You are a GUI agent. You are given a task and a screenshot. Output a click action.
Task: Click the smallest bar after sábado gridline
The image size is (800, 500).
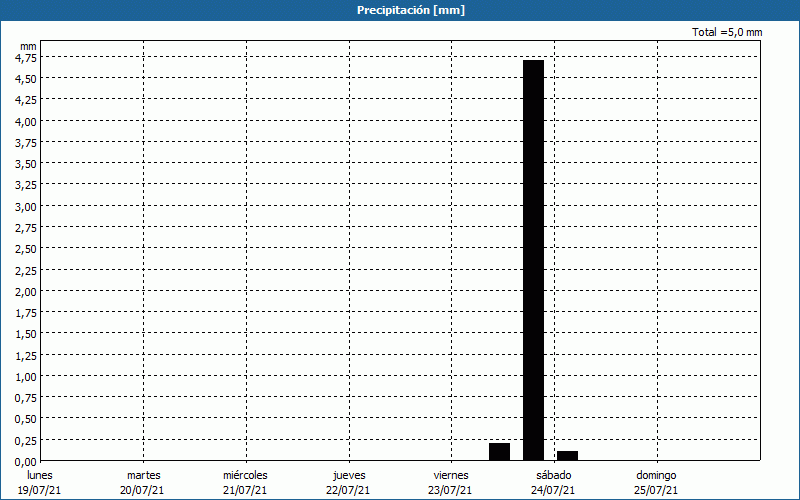click(x=567, y=456)
